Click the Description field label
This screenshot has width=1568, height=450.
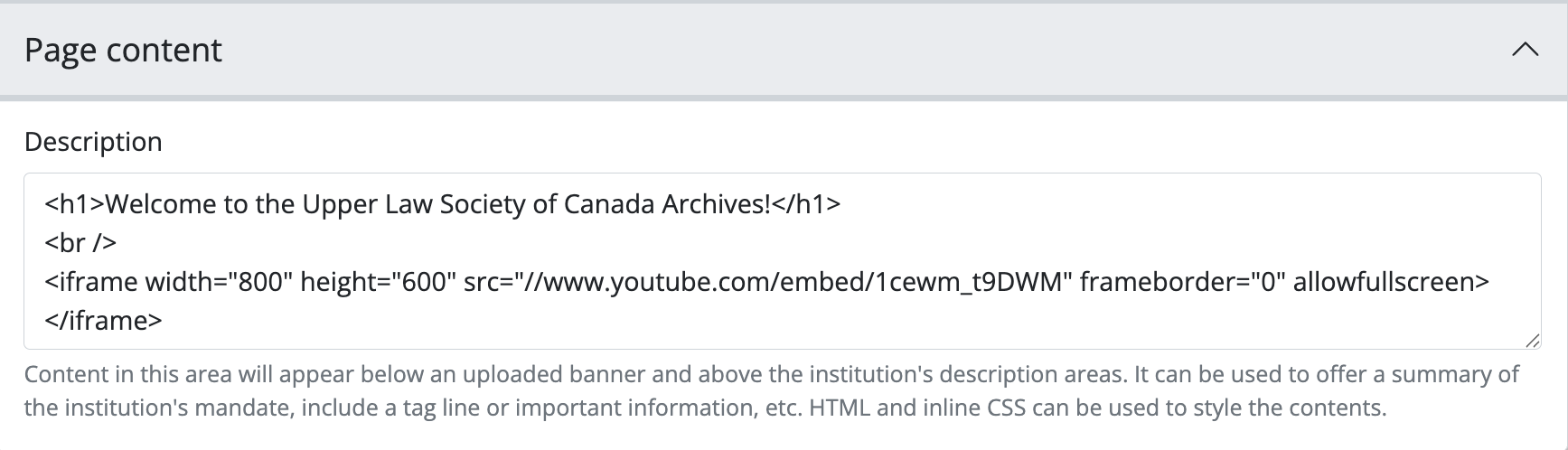pyautogui.click(x=93, y=142)
